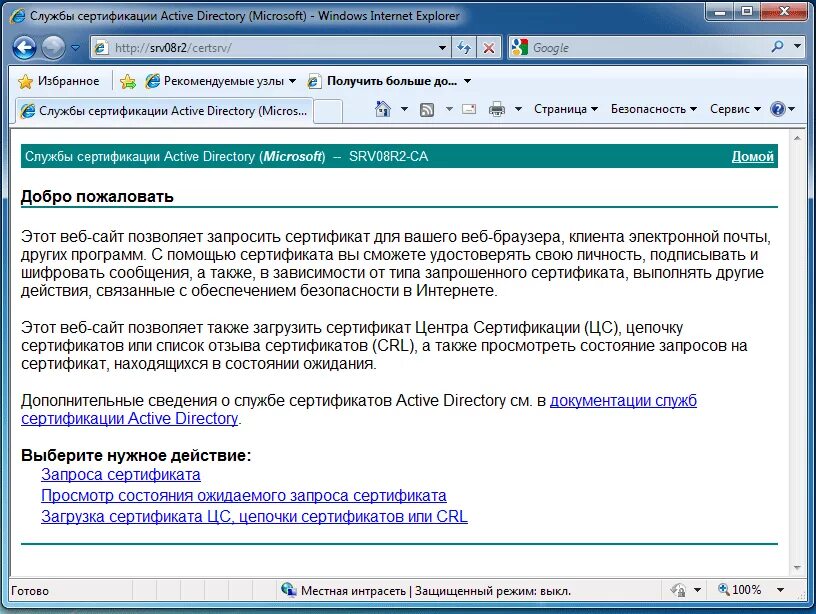Viewport: 816px width, 614px height.
Task: Click the search magnifier icon
Action: (777, 47)
